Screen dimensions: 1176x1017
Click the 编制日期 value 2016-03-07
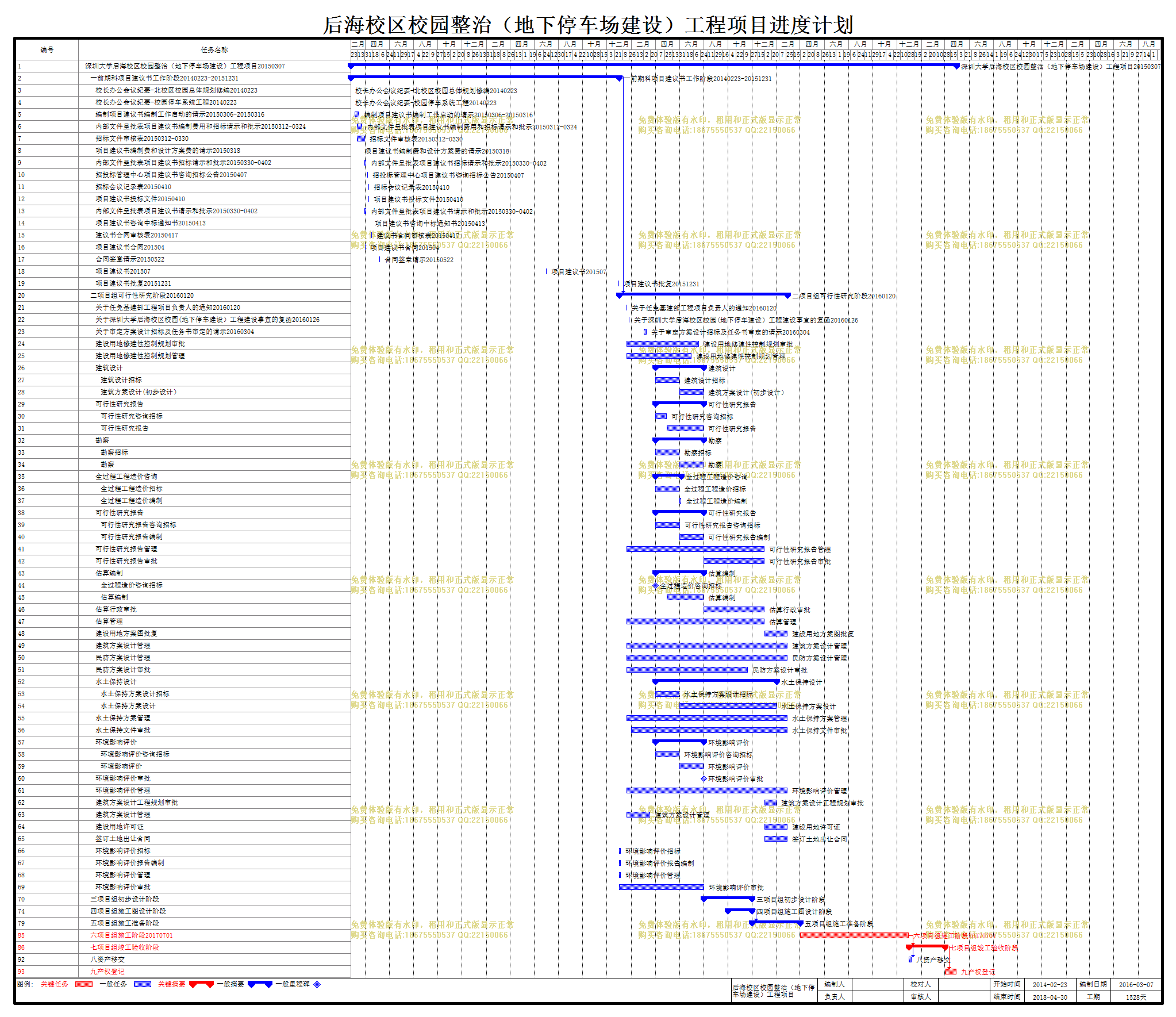click(x=1136, y=984)
